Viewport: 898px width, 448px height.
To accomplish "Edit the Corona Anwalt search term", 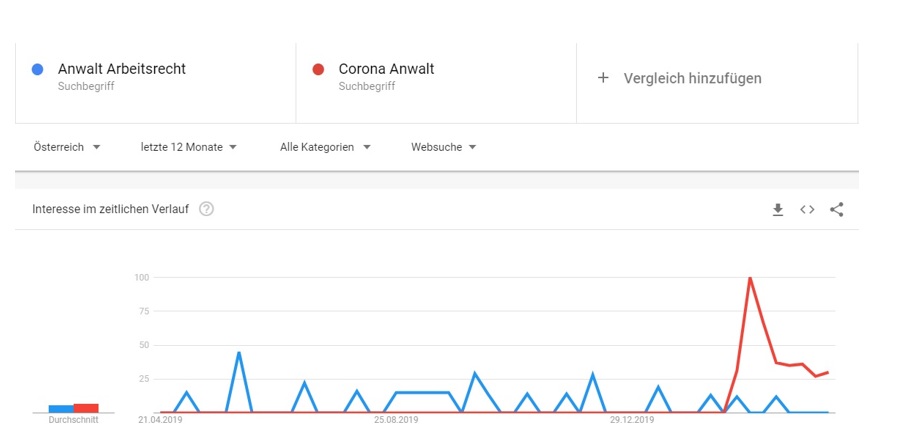I will (387, 69).
